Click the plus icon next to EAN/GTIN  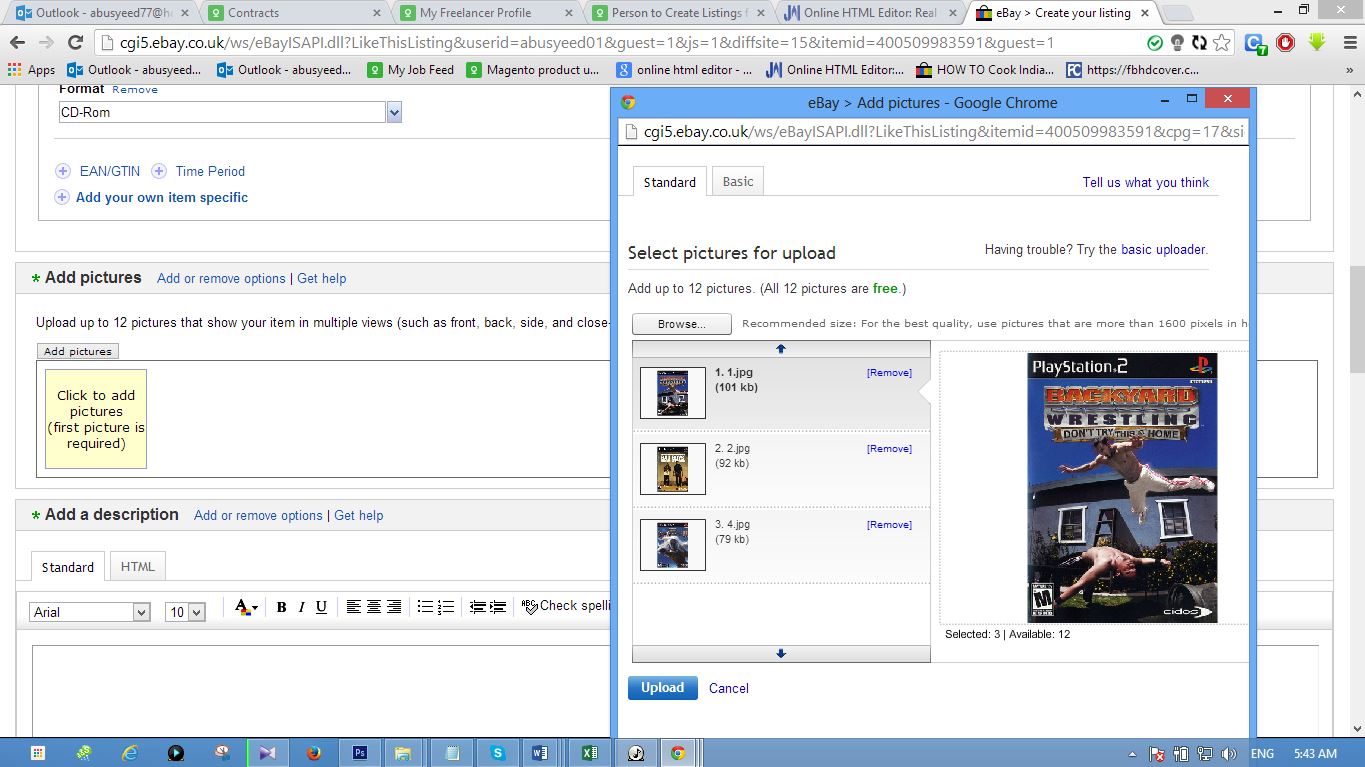[x=63, y=171]
